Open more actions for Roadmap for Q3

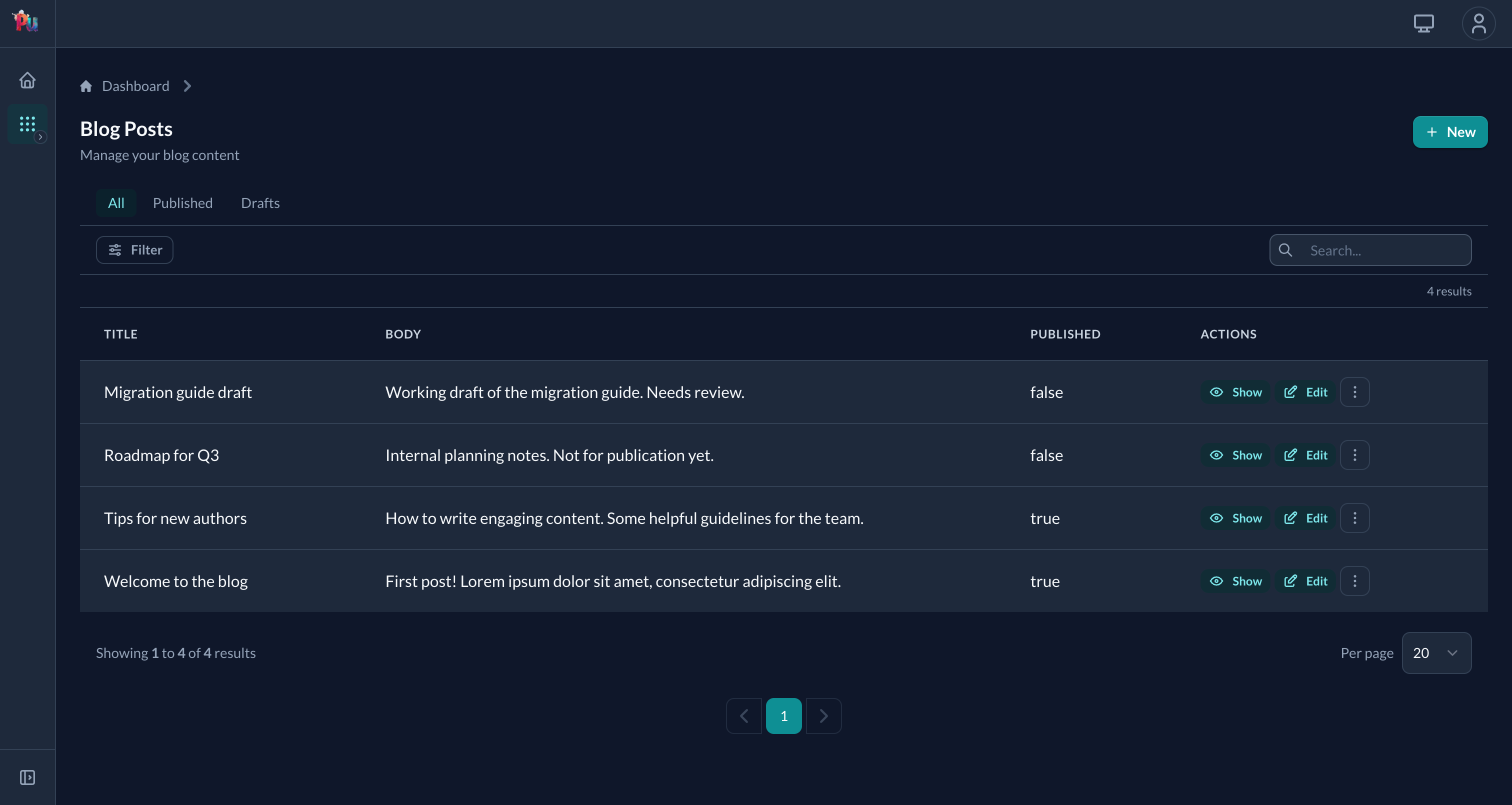(1354, 455)
